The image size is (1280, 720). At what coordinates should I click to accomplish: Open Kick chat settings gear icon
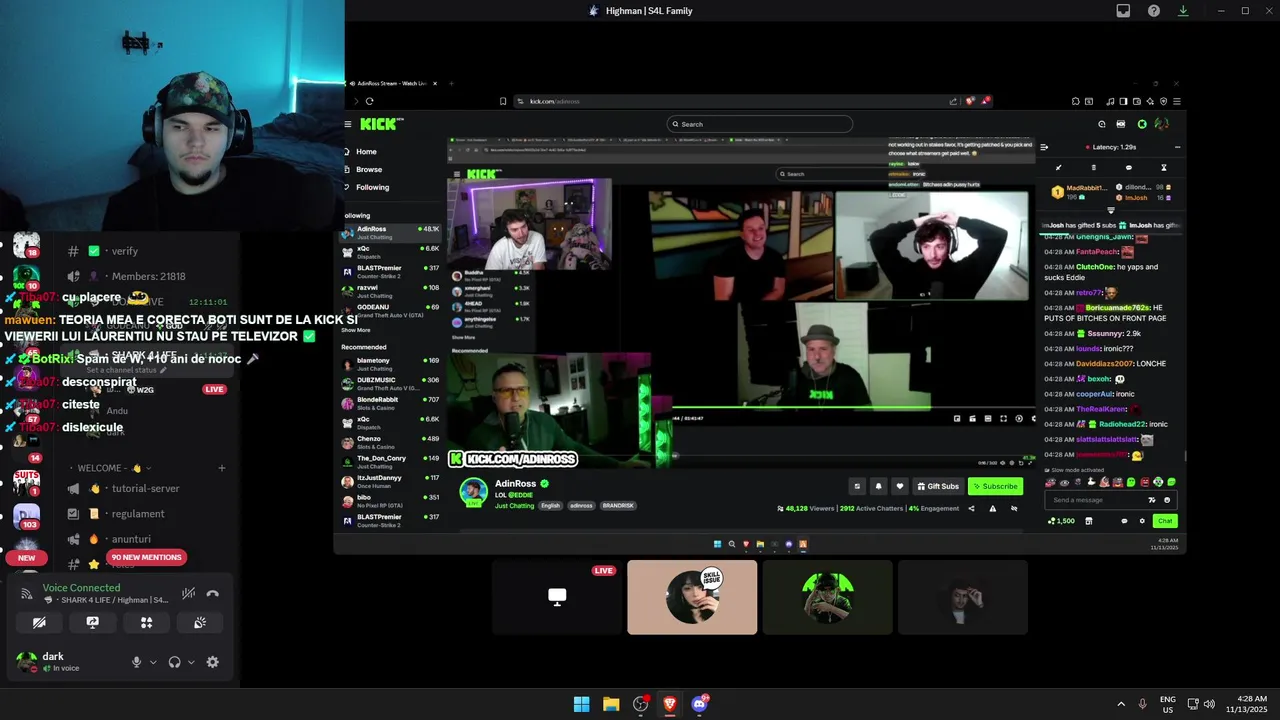[x=1142, y=521]
